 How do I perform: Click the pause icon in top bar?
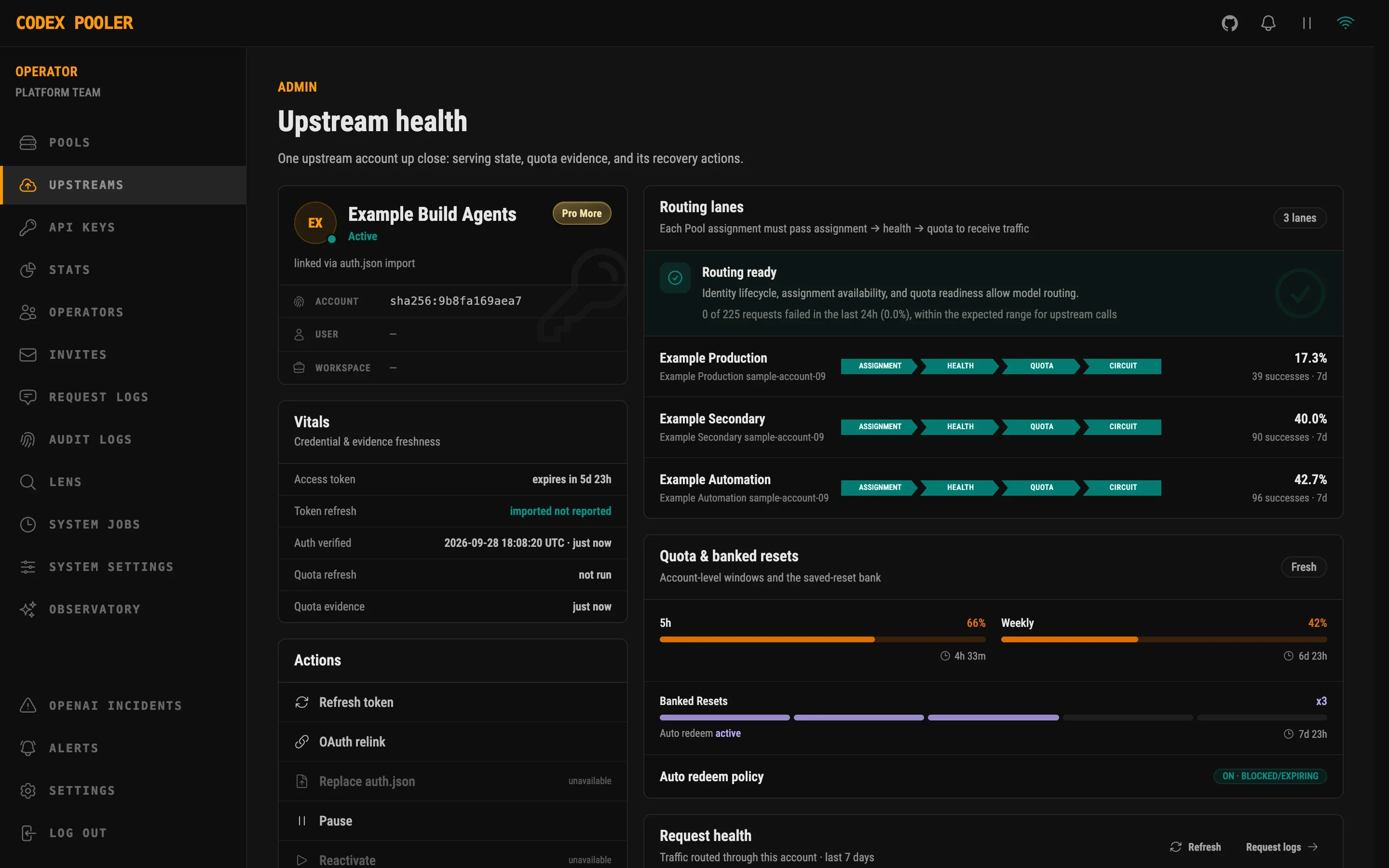(x=1307, y=23)
